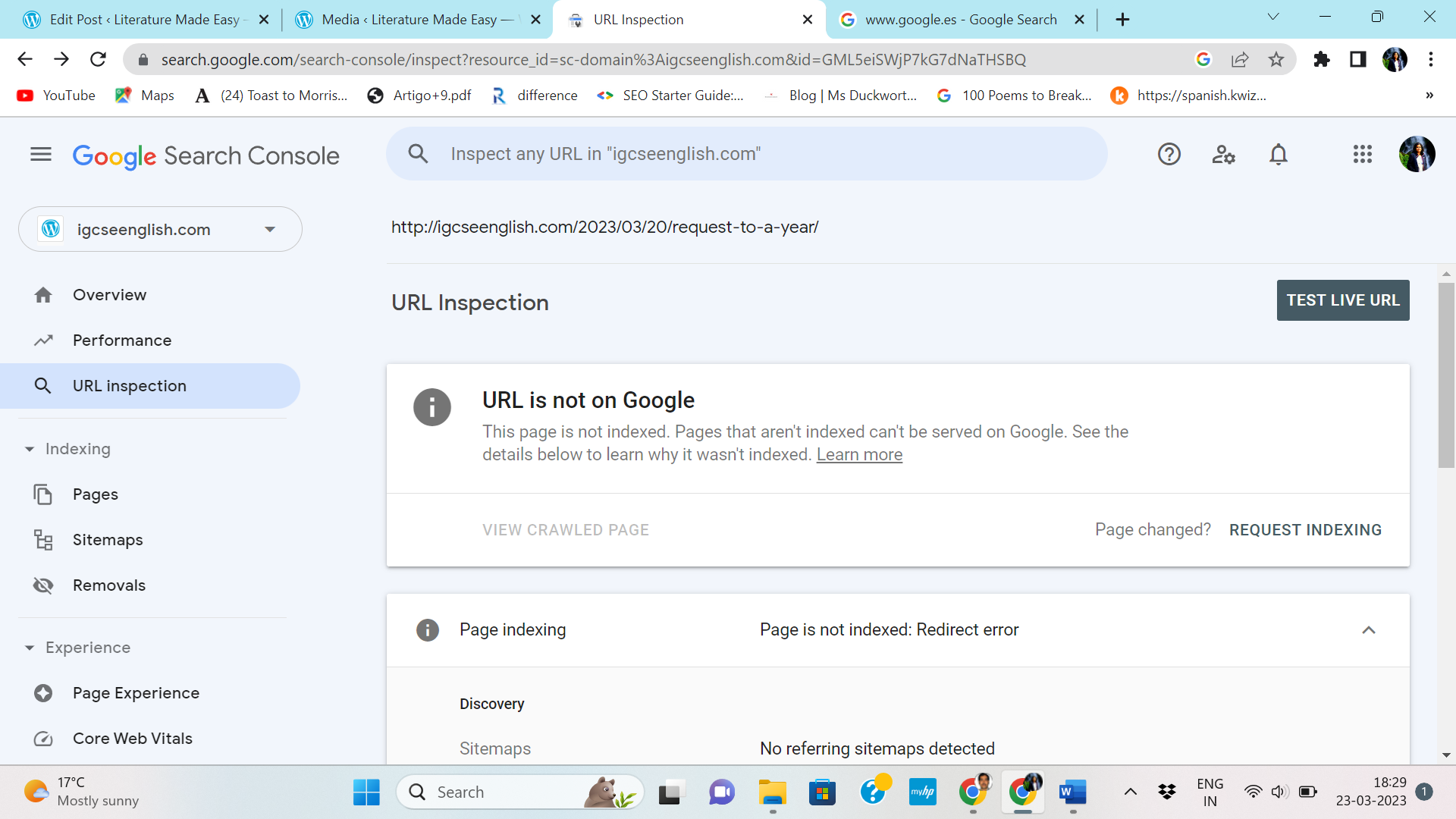1456x819 pixels.
Task: Click the Inspect any URL search field
Action: (747, 154)
